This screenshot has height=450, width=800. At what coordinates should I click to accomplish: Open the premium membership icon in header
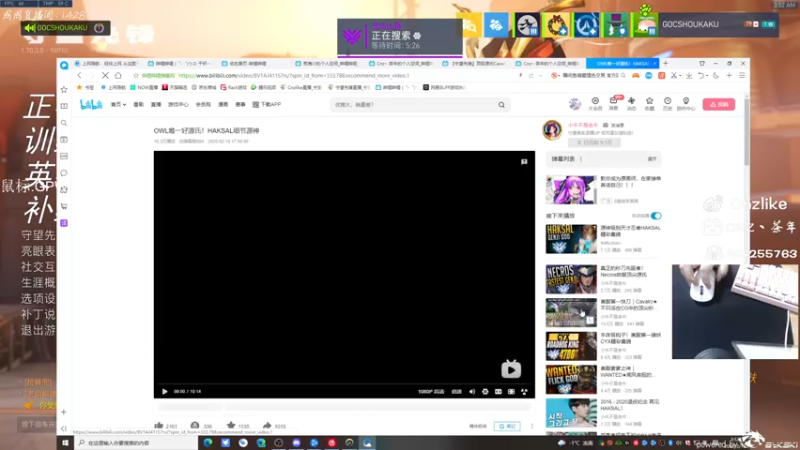(x=595, y=104)
